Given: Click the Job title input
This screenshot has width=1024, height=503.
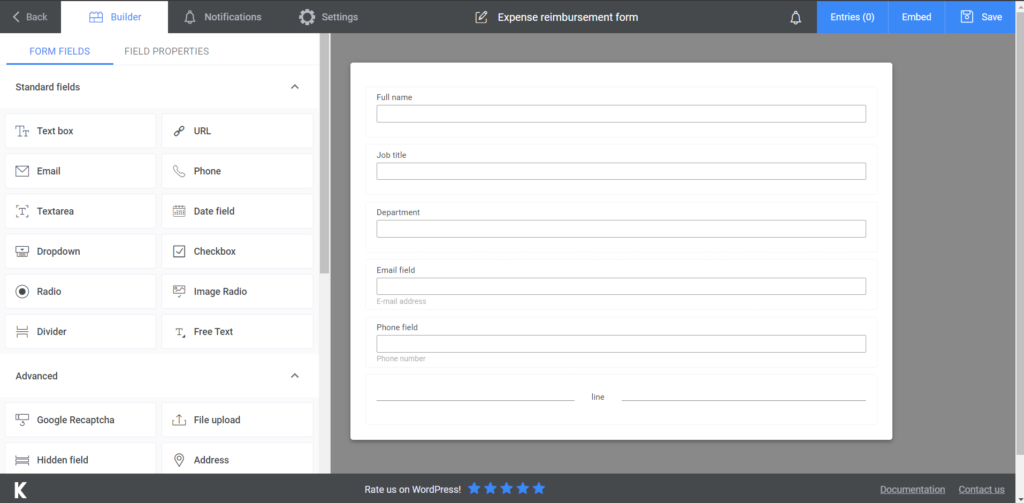Looking at the screenshot, I should 621,171.
